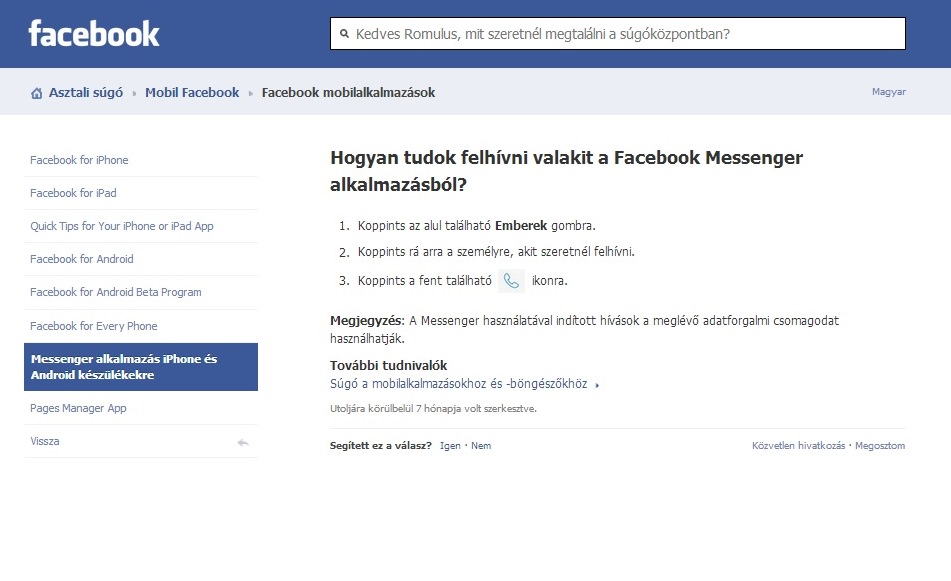Screen dimensions: 951x581
Task: Select Pages Manager App in the sidebar
Action: [81, 408]
